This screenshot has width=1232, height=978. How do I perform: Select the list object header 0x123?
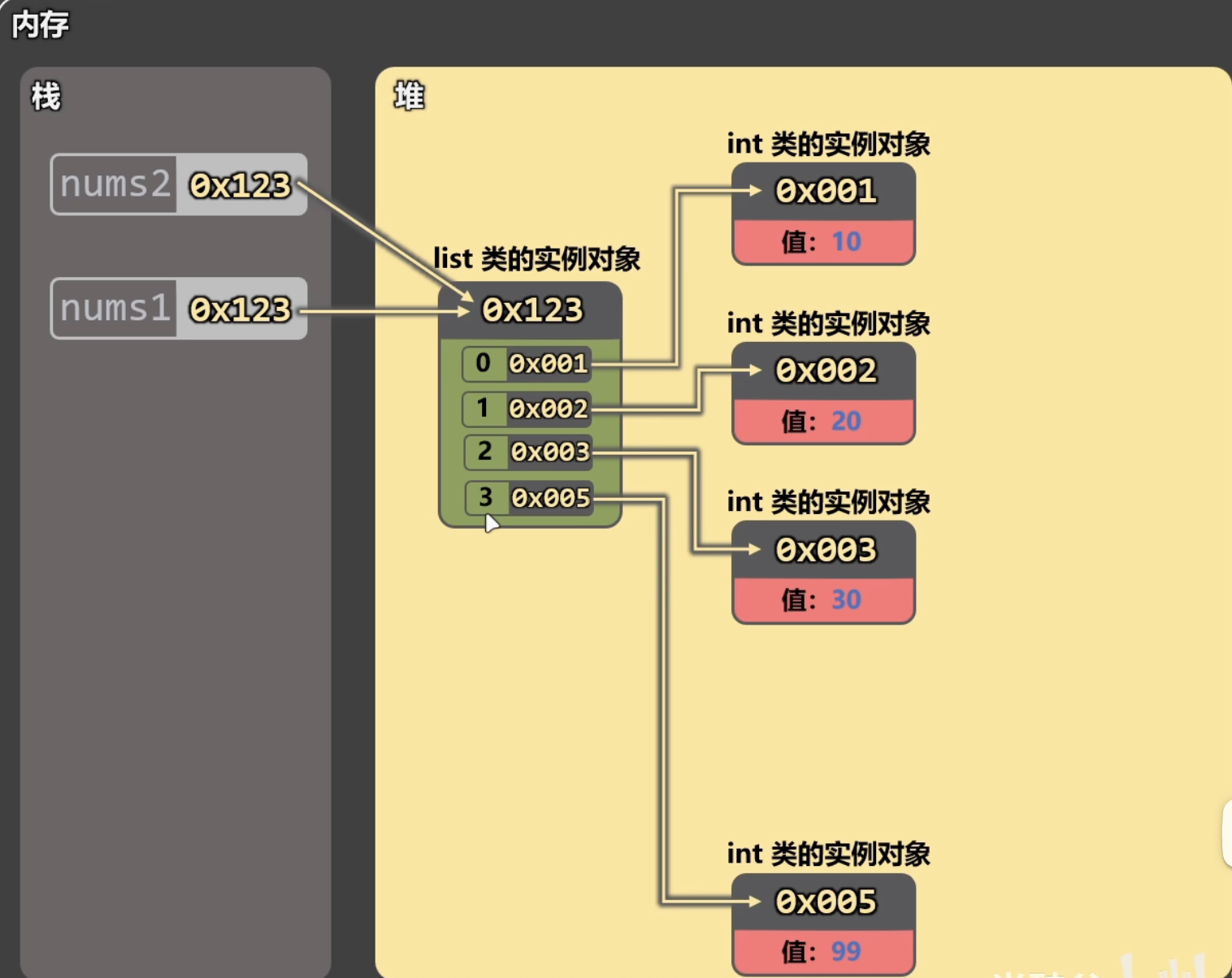(531, 309)
